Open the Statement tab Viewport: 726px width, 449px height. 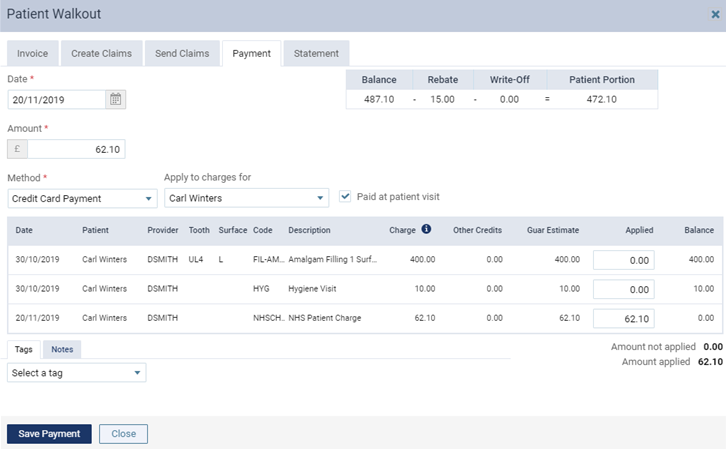[x=316, y=53]
